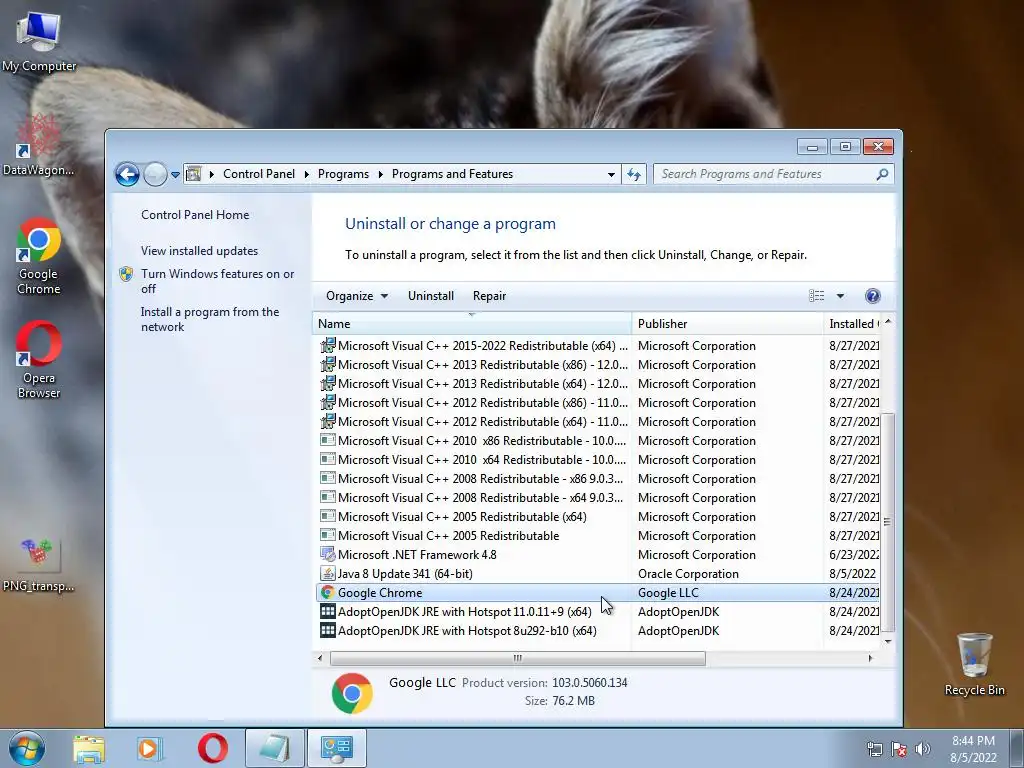Sort by the Installed On column header
Image resolution: width=1024 pixels, height=768 pixels.
tap(852, 324)
